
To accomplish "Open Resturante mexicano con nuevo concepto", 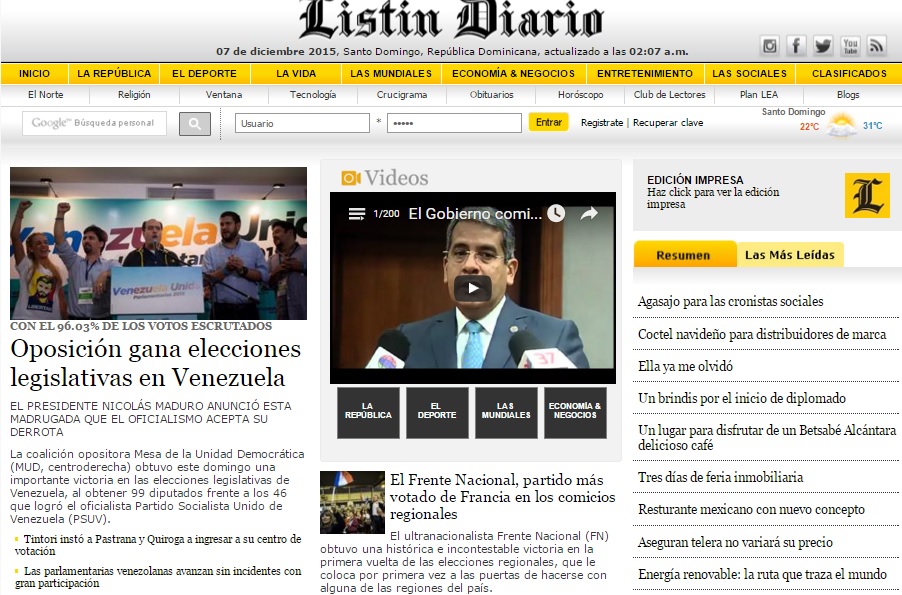I will 751,509.
